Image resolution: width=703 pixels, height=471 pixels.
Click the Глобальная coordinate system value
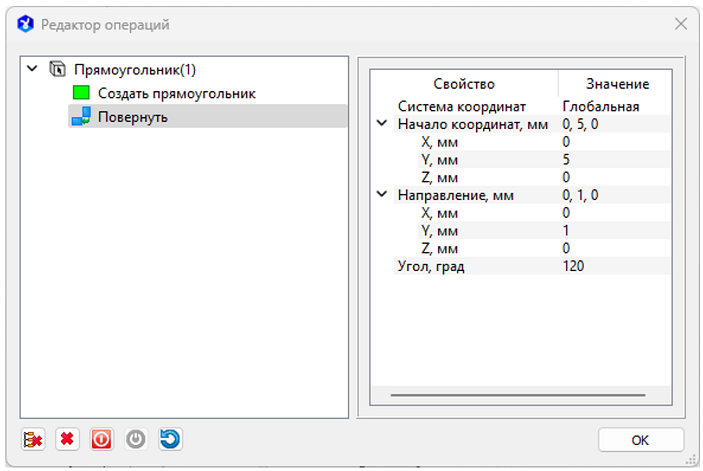(x=600, y=106)
